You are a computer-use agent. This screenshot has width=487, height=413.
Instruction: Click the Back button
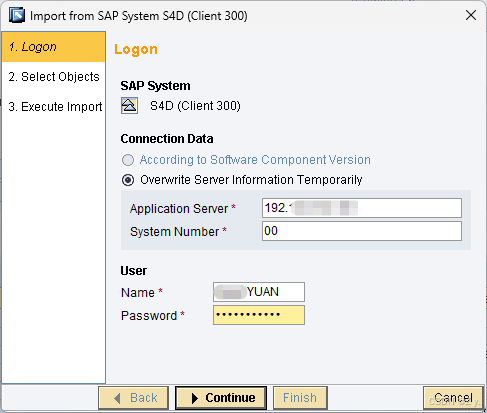tap(133, 398)
